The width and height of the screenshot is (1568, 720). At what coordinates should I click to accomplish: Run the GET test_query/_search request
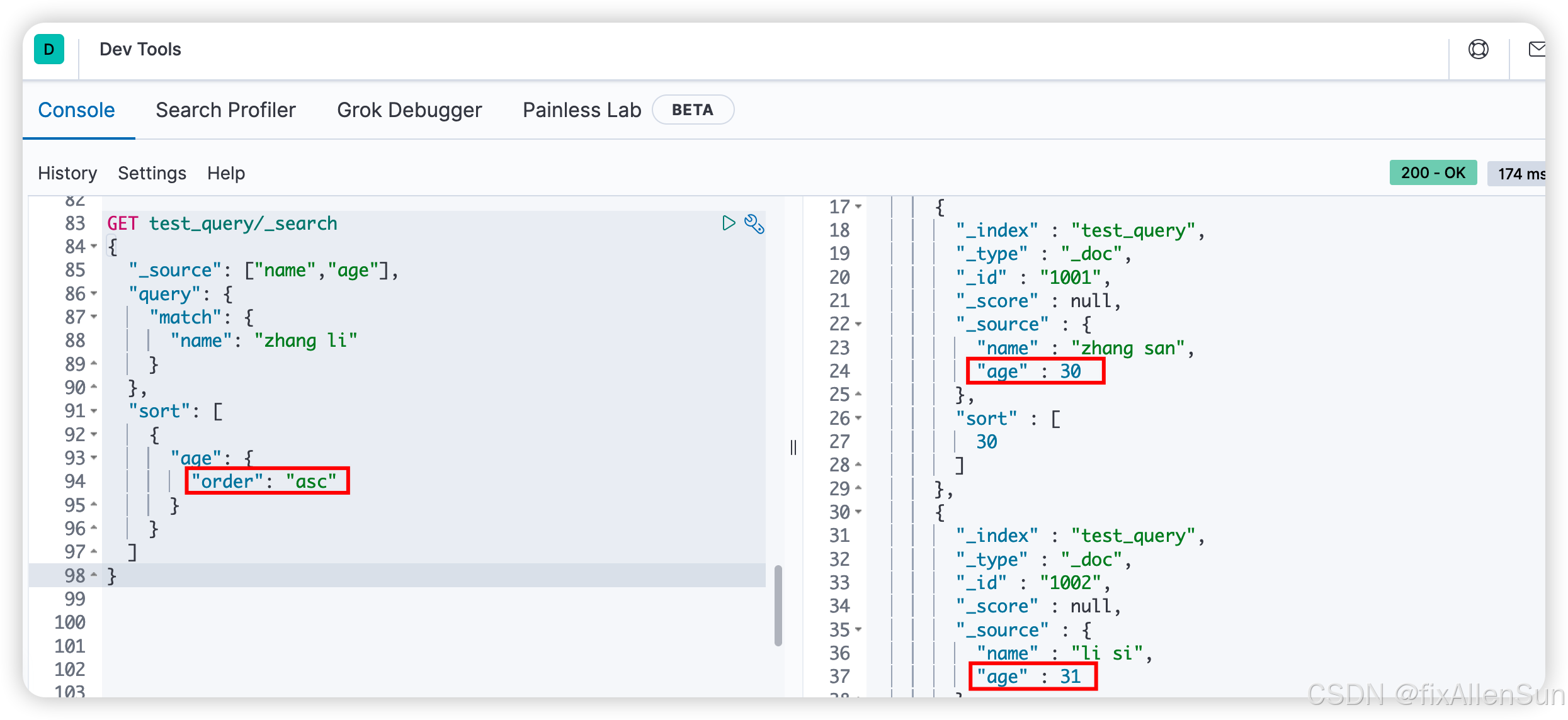coord(729,223)
